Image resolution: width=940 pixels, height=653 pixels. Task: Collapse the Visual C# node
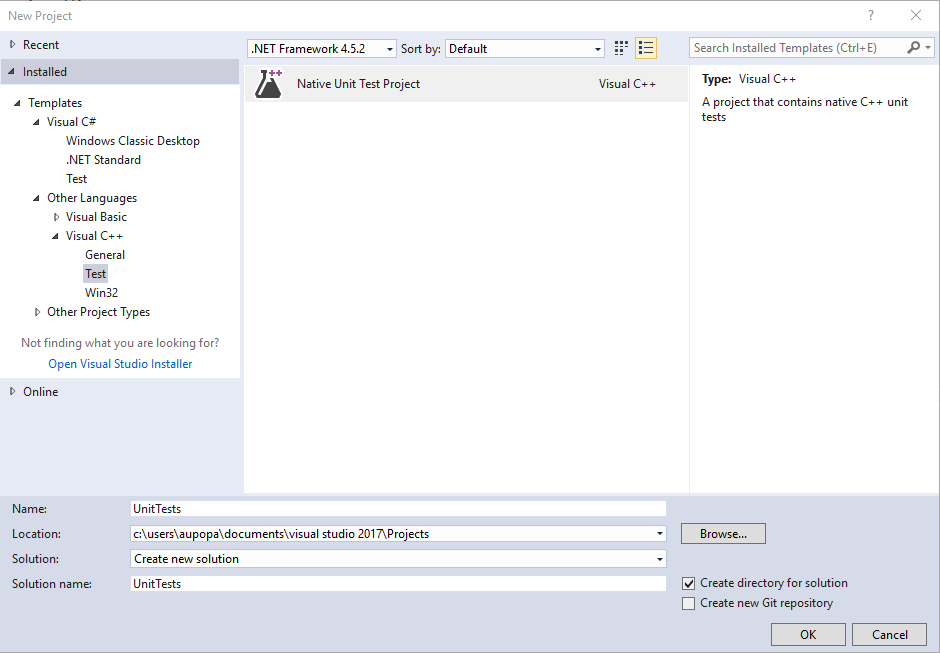click(x=36, y=121)
